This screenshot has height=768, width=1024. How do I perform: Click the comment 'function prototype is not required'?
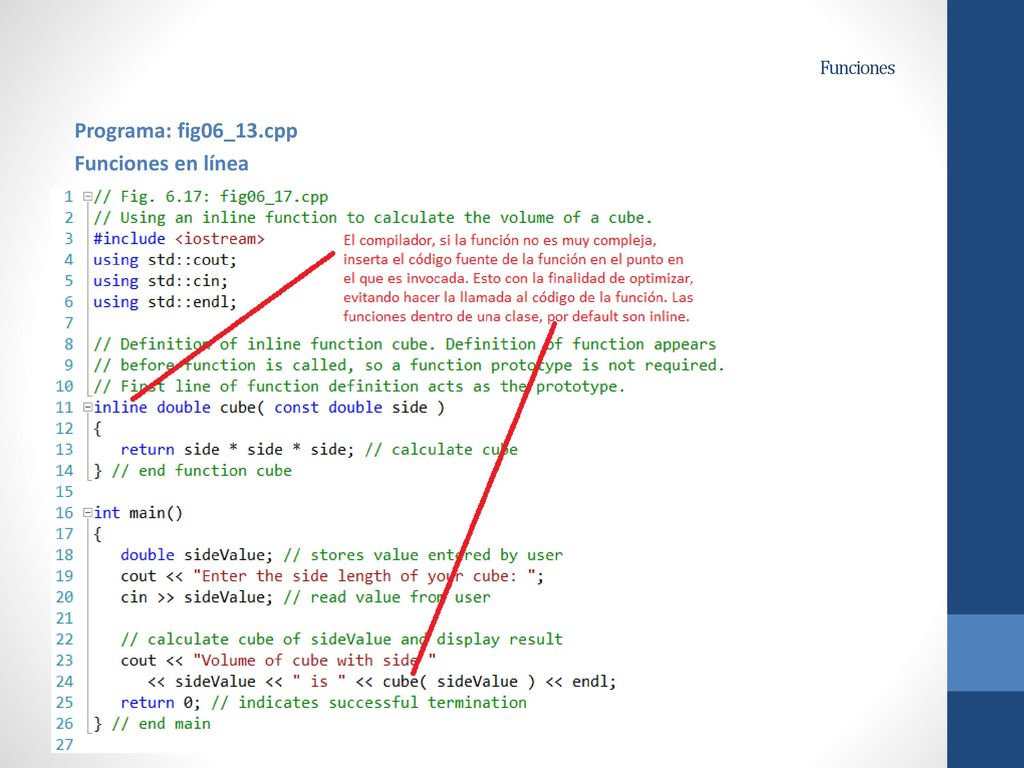point(564,365)
